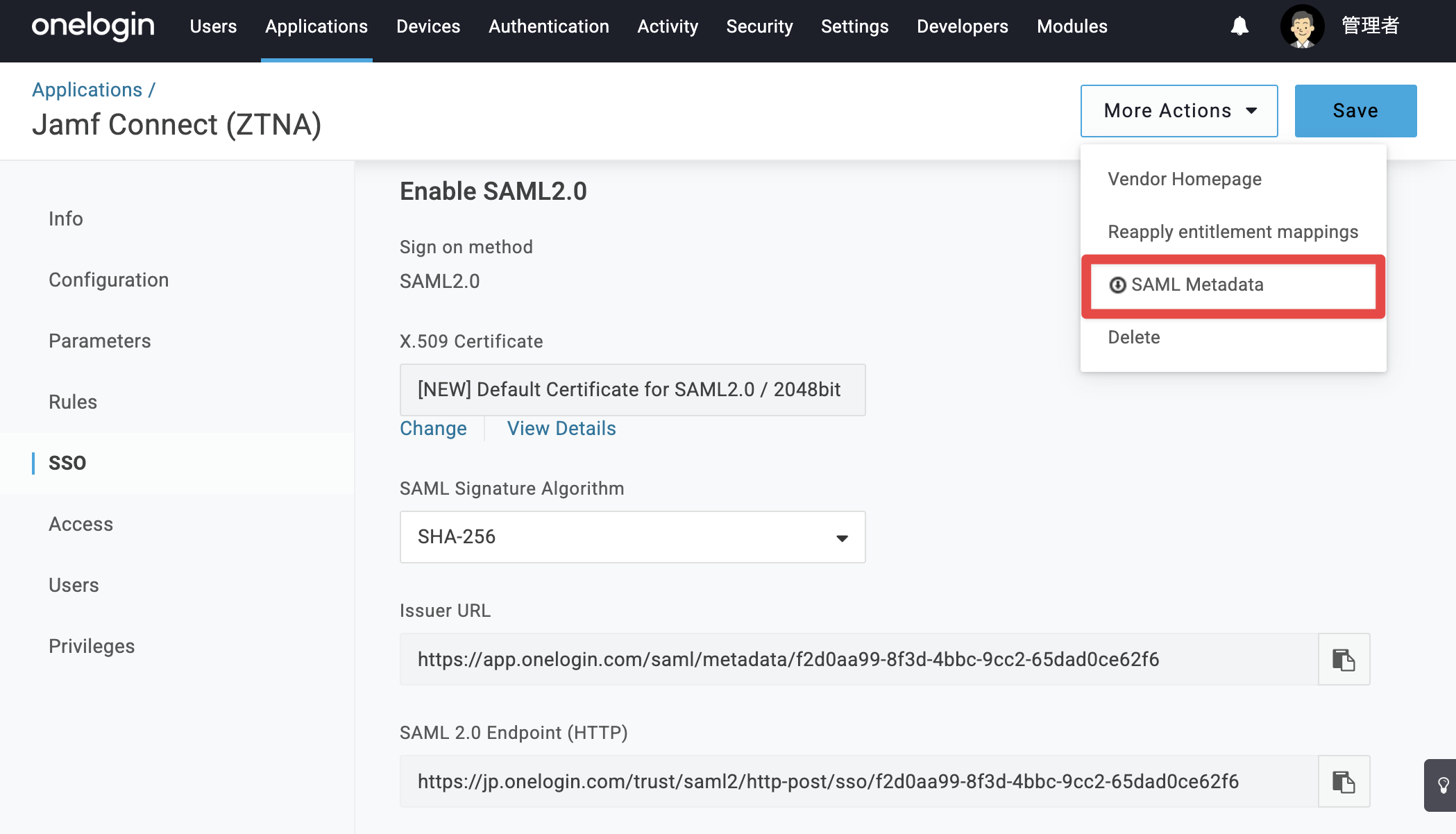Go to the OneLogin logo home
The image size is (1456, 834).
93,26
